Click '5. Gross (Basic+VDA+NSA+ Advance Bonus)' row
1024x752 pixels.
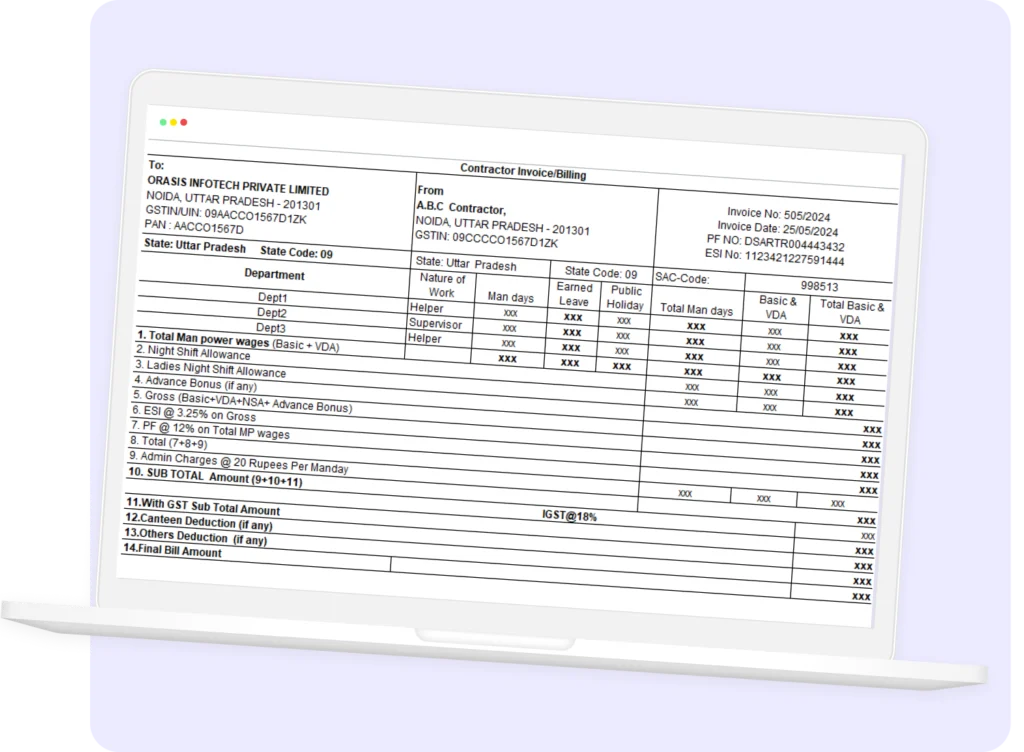coord(242,401)
